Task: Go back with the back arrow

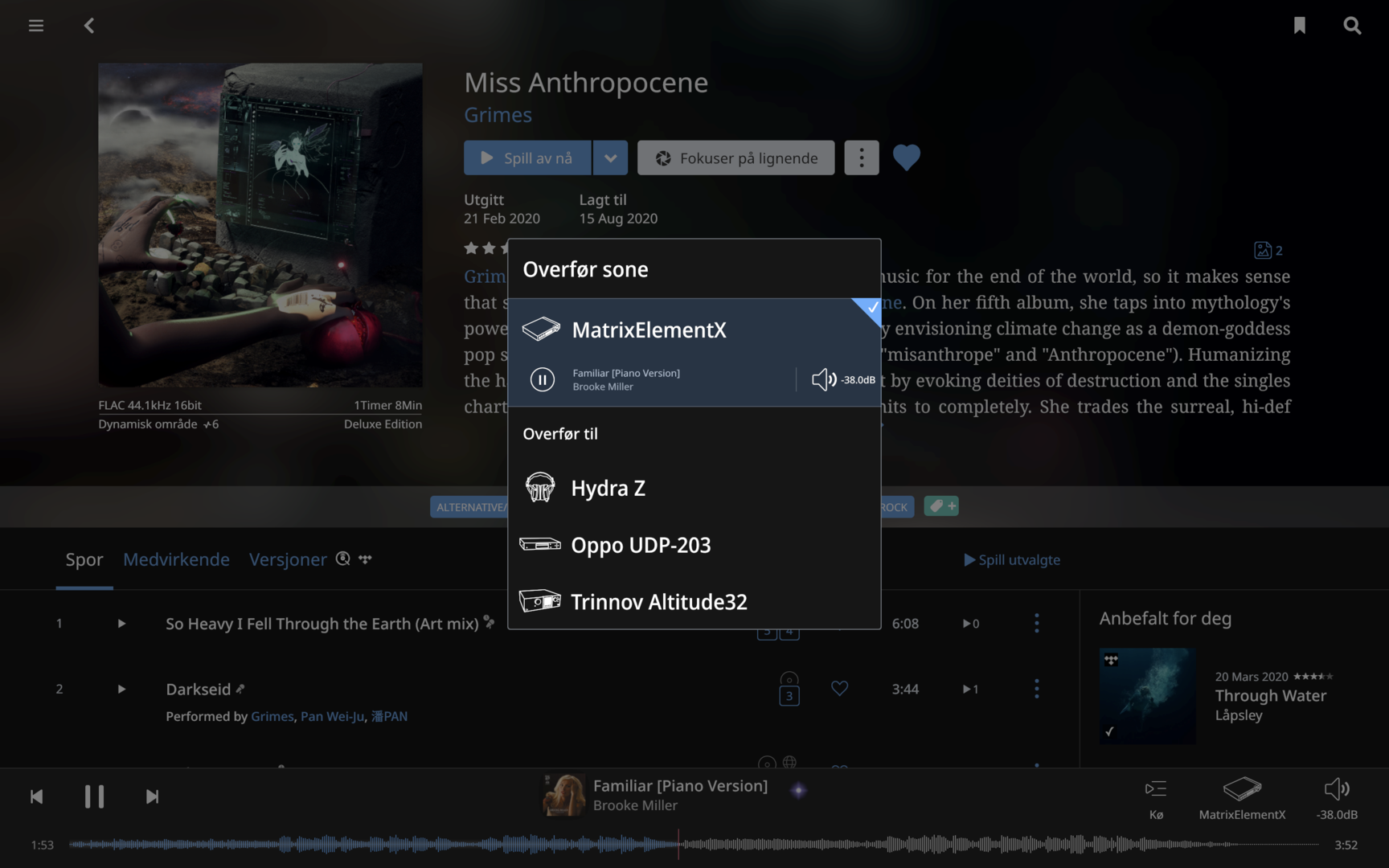Action: click(x=89, y=26)
